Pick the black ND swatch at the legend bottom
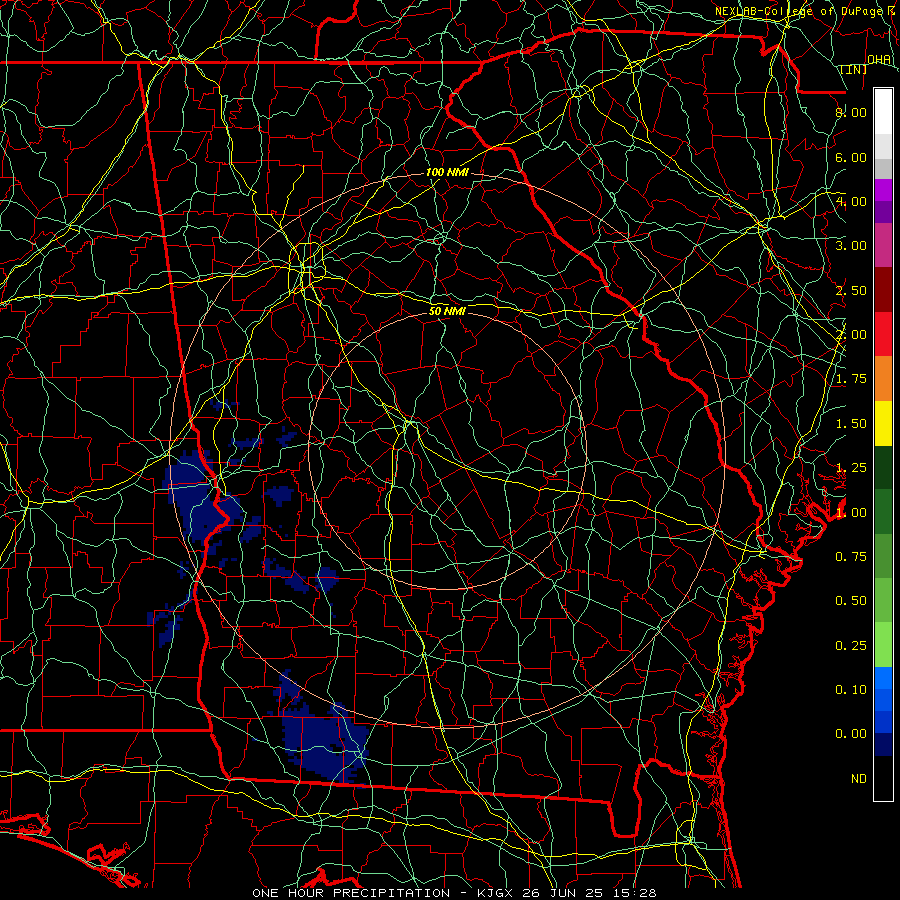The image size is (900, 900). point(883,778)
